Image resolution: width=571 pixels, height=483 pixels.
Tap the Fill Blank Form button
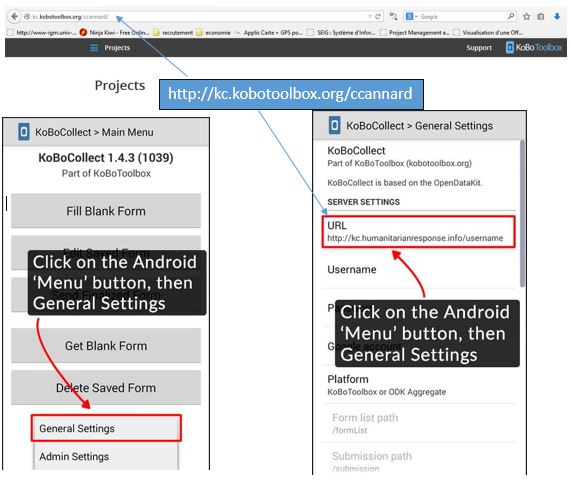[106, 211]
